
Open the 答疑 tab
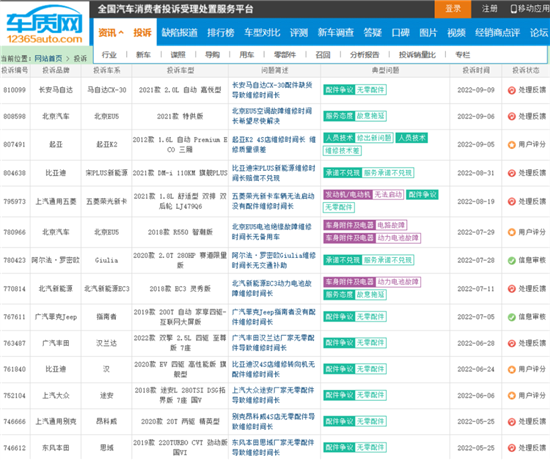(373, 33)
